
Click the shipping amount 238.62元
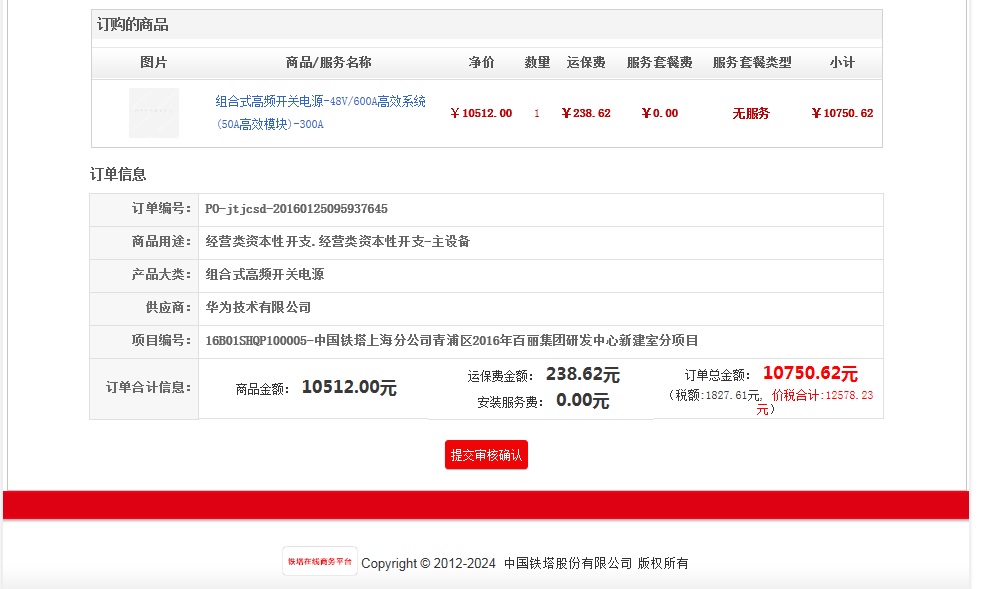(582, 374)
